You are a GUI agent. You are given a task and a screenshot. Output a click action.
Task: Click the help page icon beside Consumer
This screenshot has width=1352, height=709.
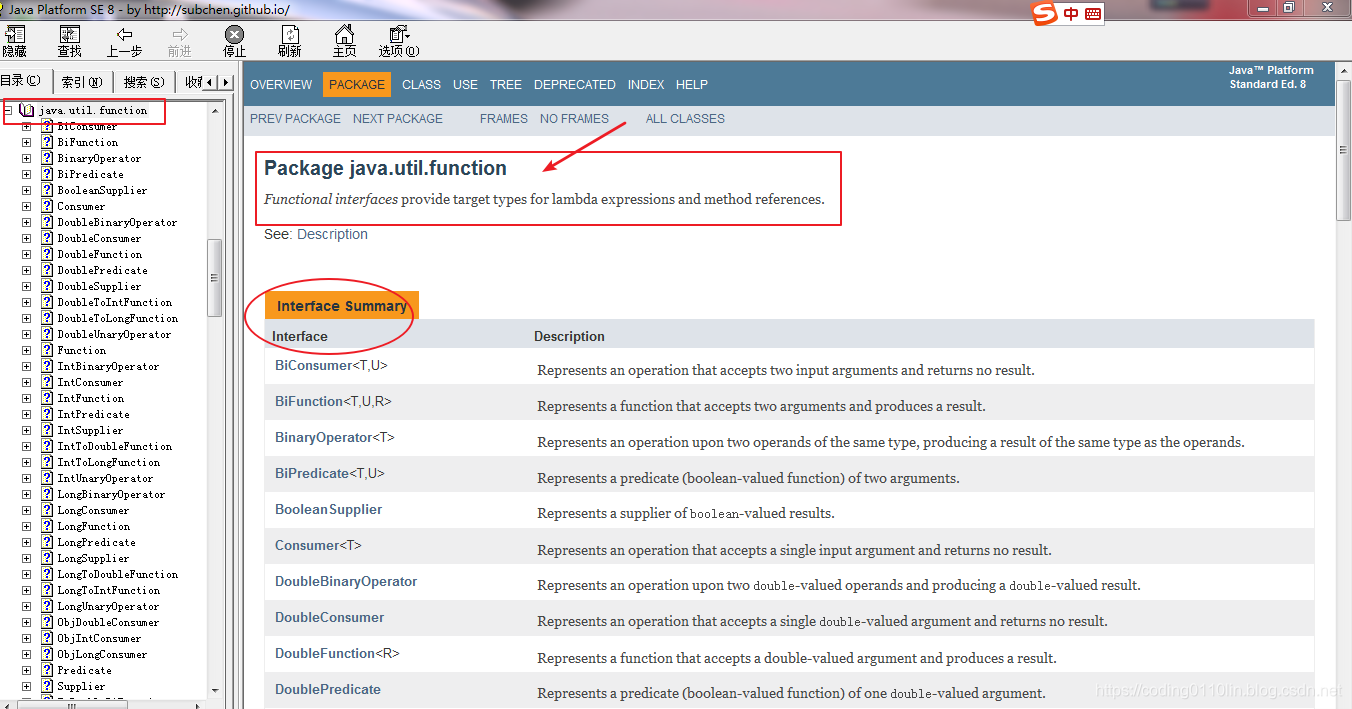[x=47, y=206]
